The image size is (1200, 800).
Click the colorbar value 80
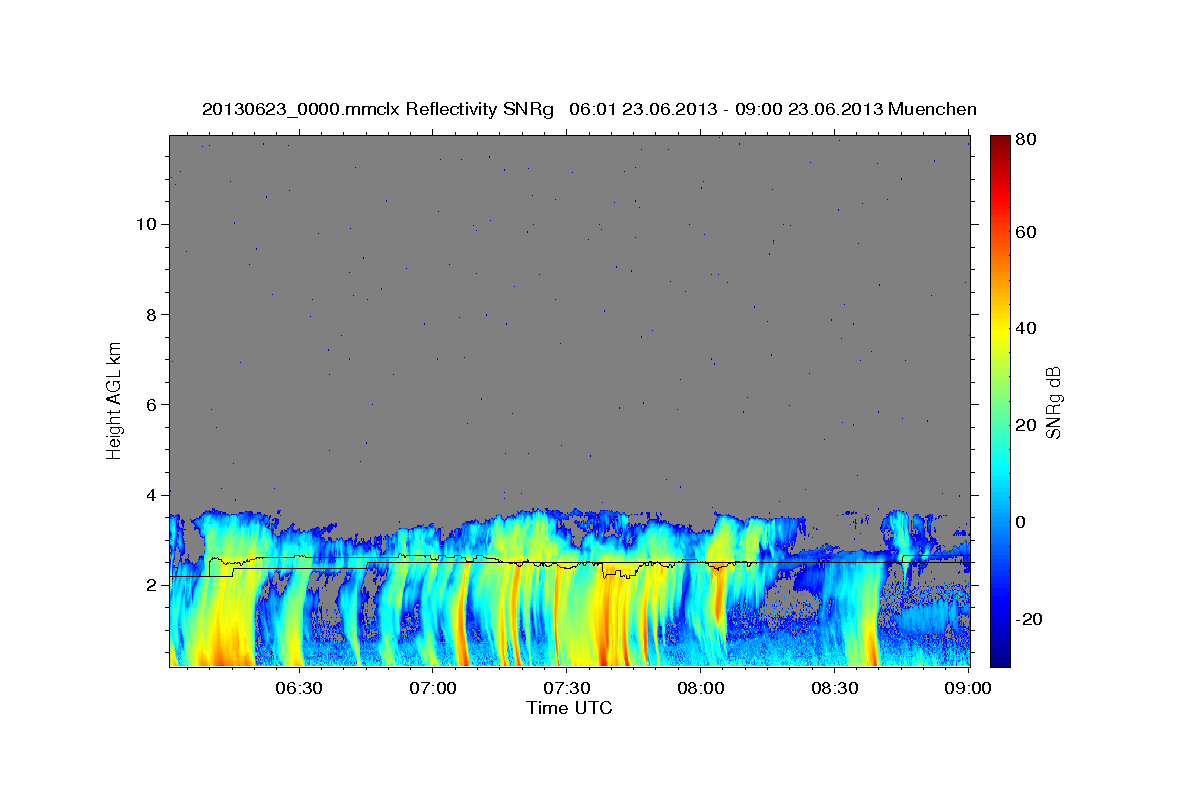pyautogui.click(x=1027, y=140)
